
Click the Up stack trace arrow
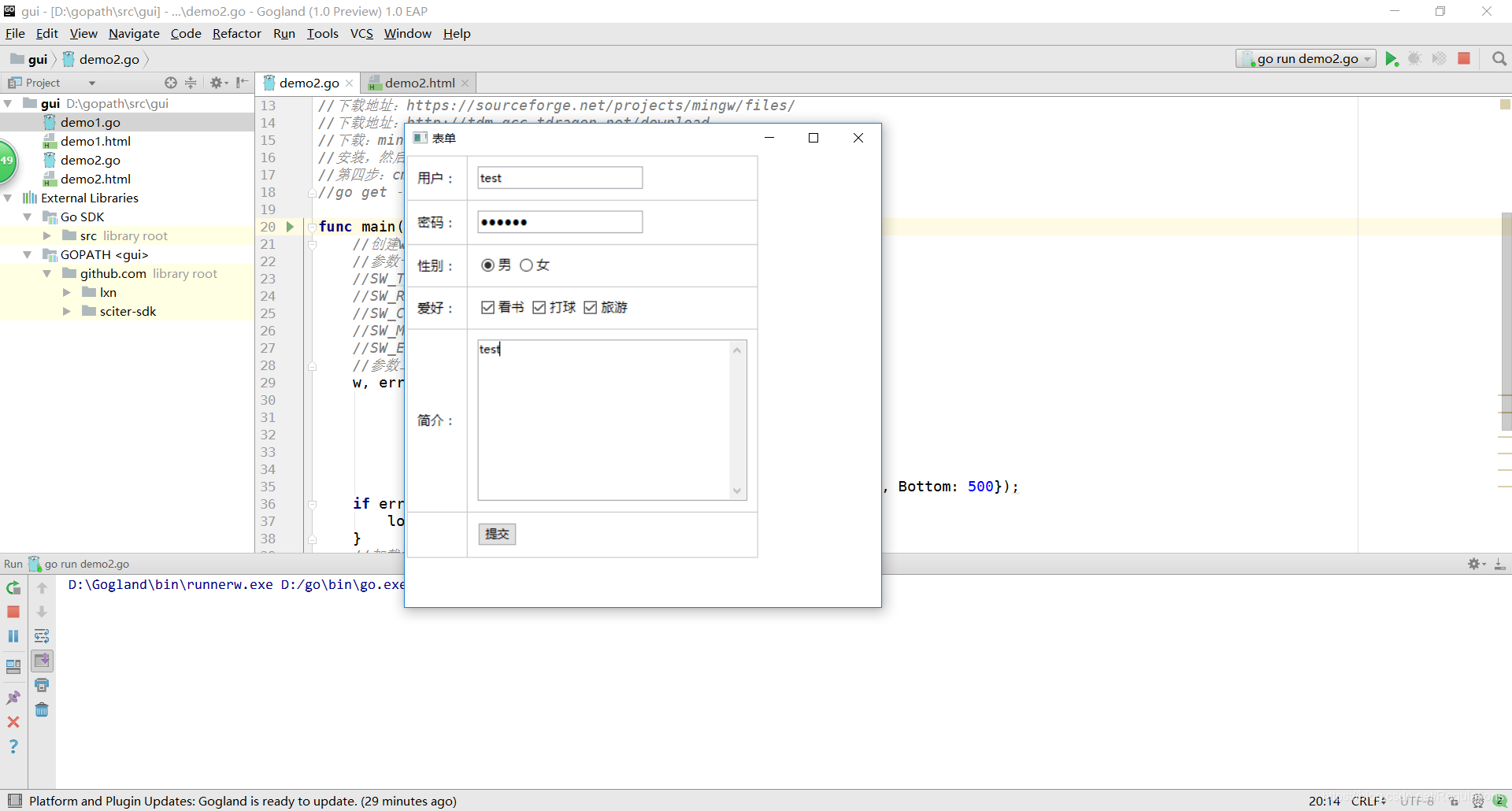coord(42,588)
